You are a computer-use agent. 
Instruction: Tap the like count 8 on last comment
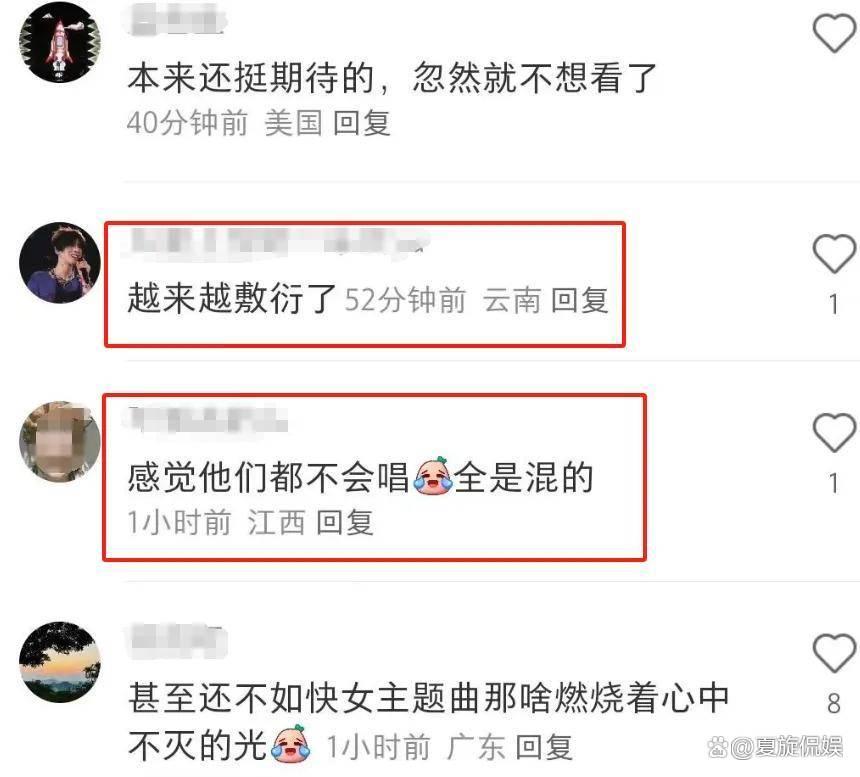point(834,703)
